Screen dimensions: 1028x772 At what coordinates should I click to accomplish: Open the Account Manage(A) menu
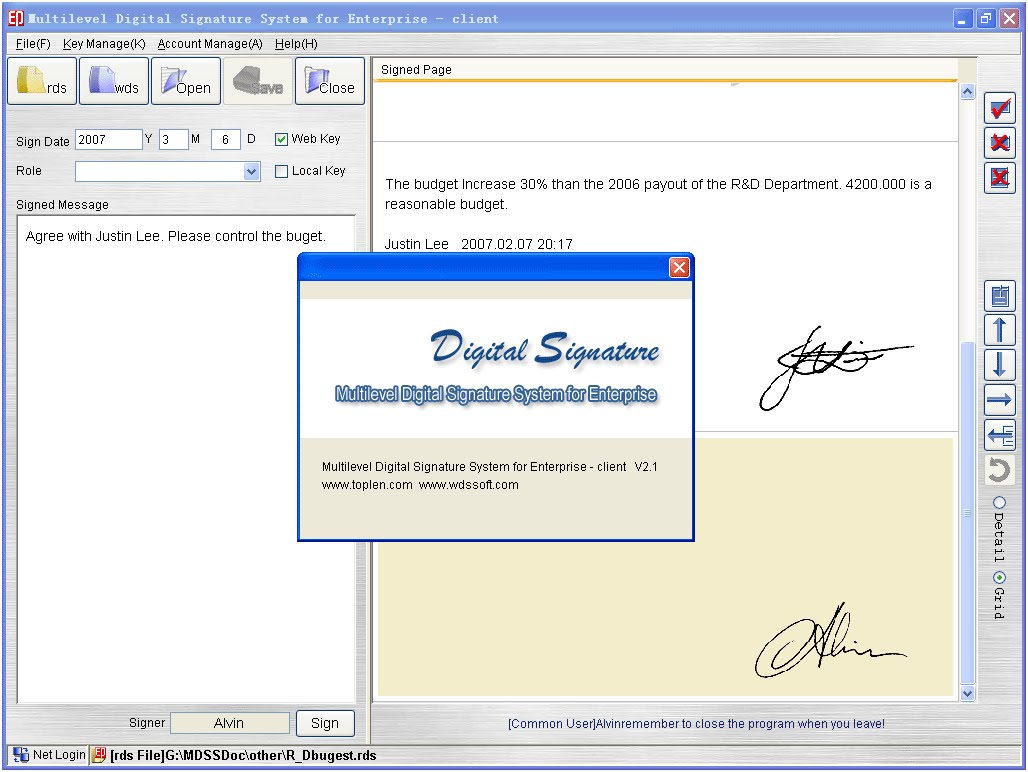pos(210,44)
